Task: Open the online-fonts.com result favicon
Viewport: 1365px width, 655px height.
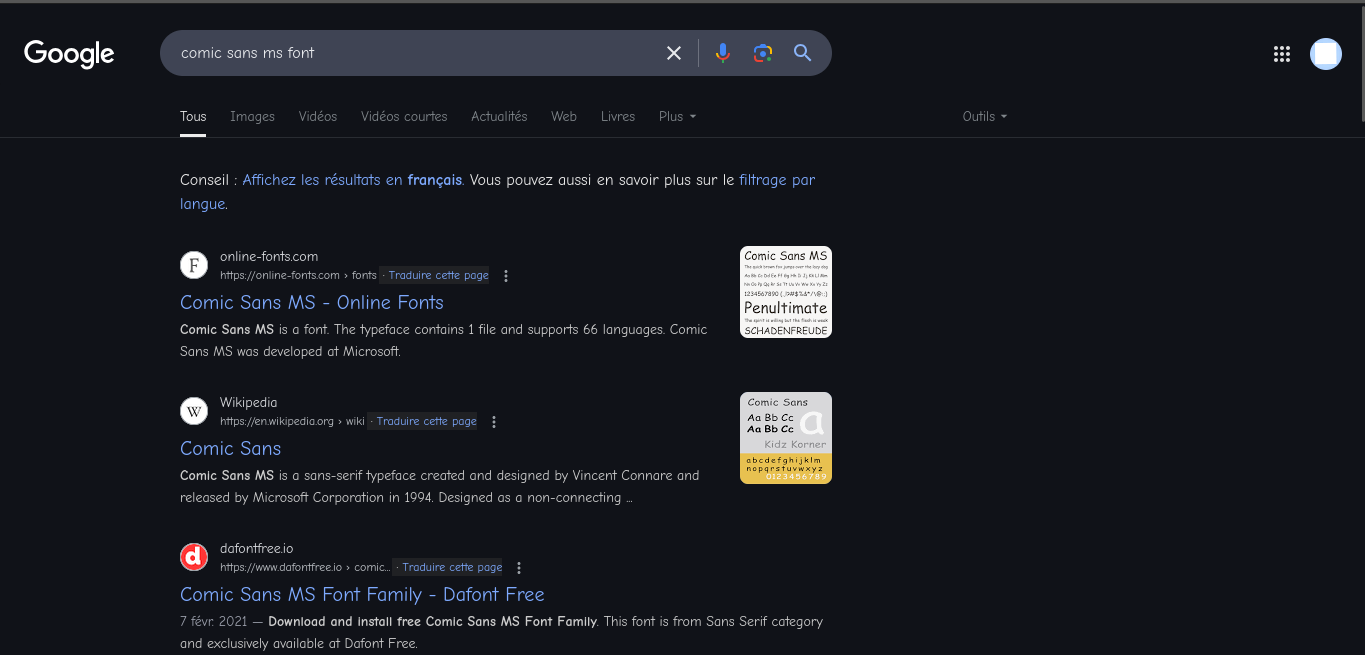Action: click(x=194, y=266)
